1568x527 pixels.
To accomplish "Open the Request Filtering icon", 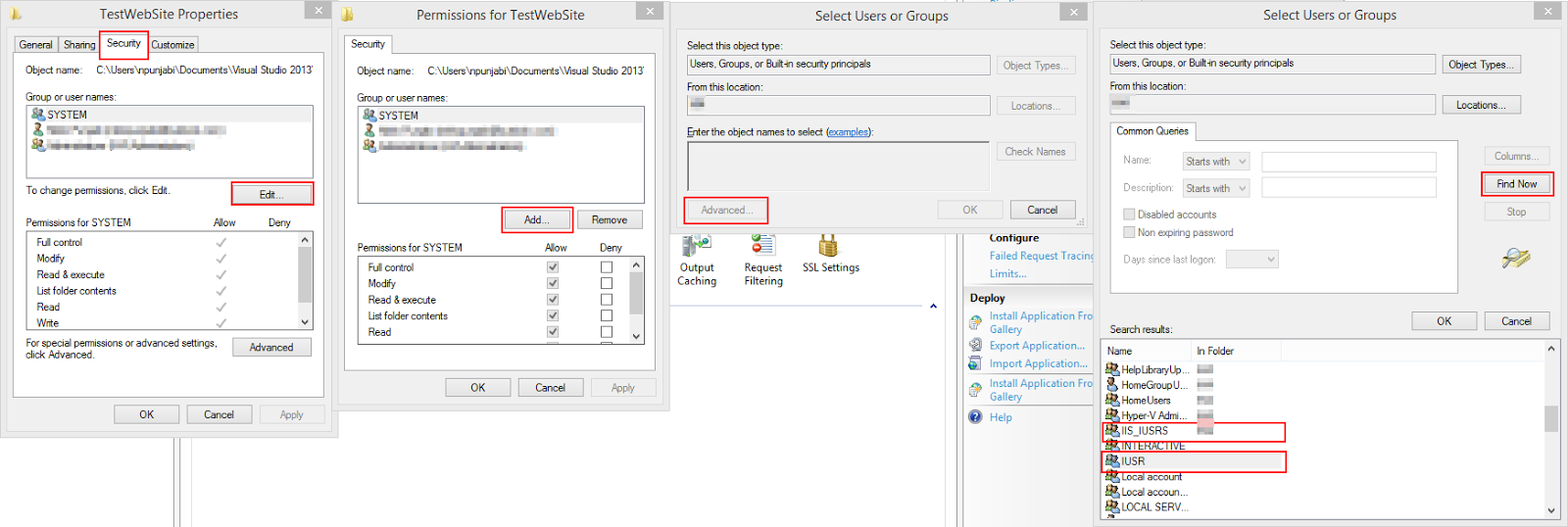I will [763, 245].
